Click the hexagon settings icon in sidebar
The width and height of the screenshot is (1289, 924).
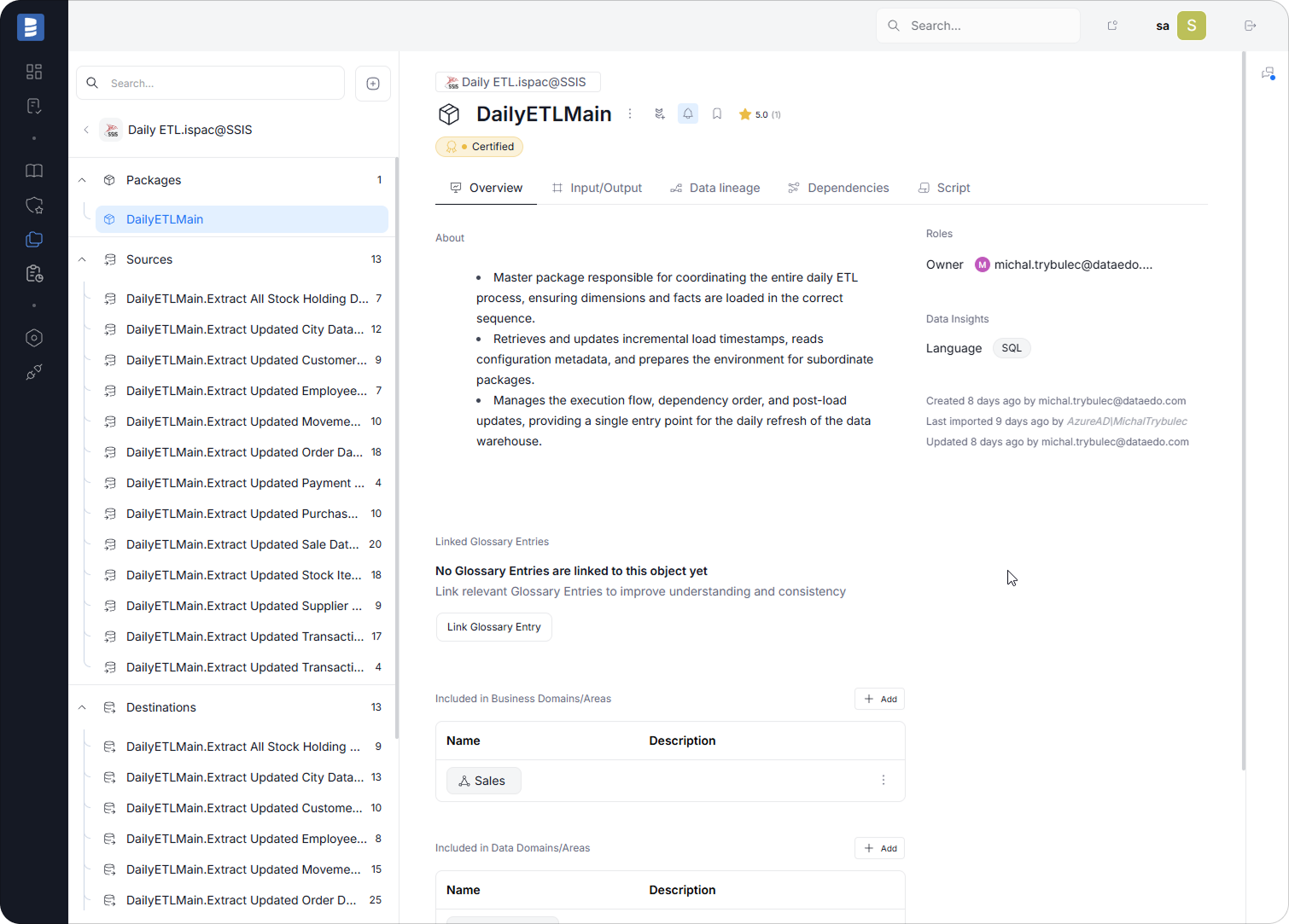click(34, 338)
